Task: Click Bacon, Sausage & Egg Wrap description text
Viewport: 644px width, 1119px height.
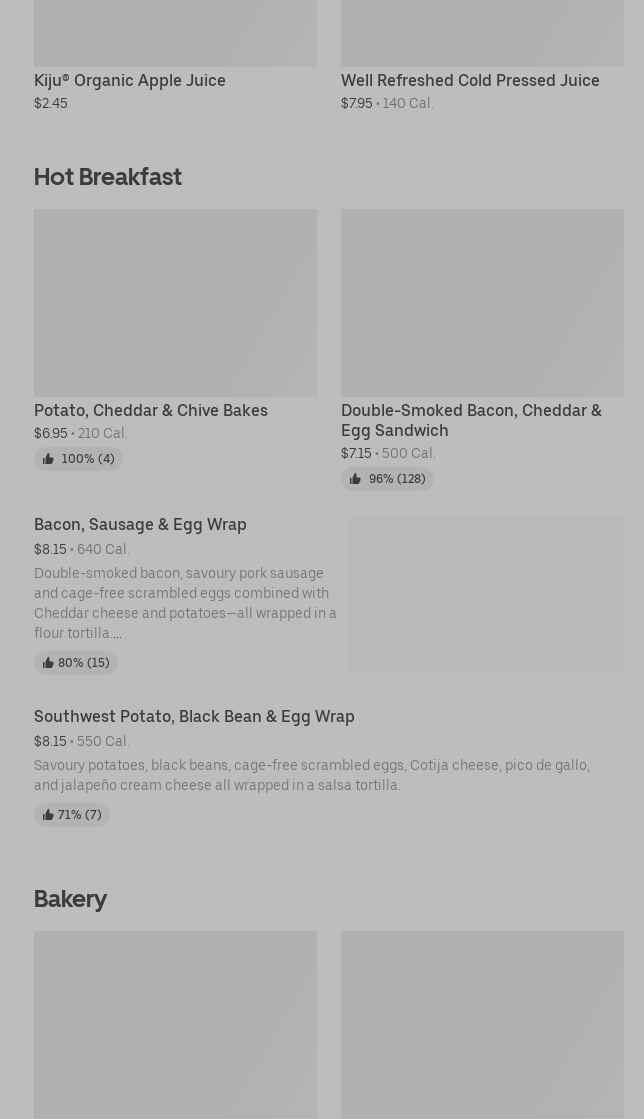Action: click(185, 603)
